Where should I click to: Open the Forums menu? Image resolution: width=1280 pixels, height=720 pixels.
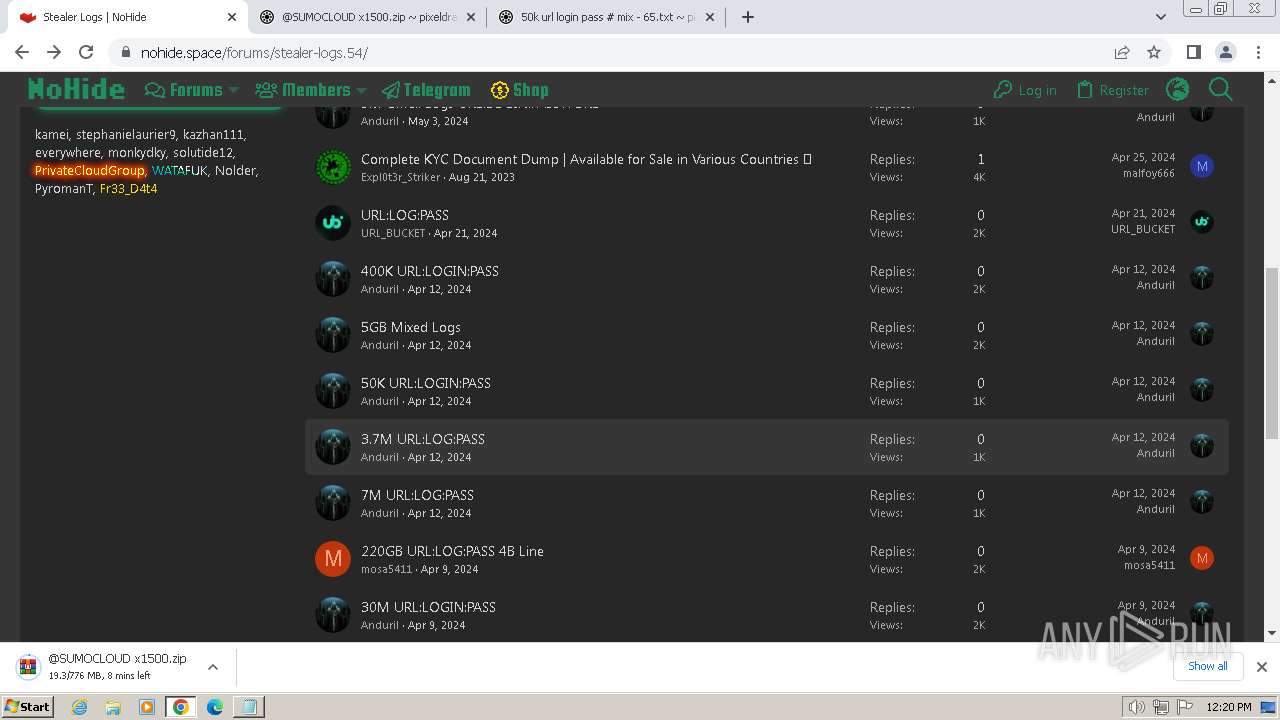tap(184, 90)
